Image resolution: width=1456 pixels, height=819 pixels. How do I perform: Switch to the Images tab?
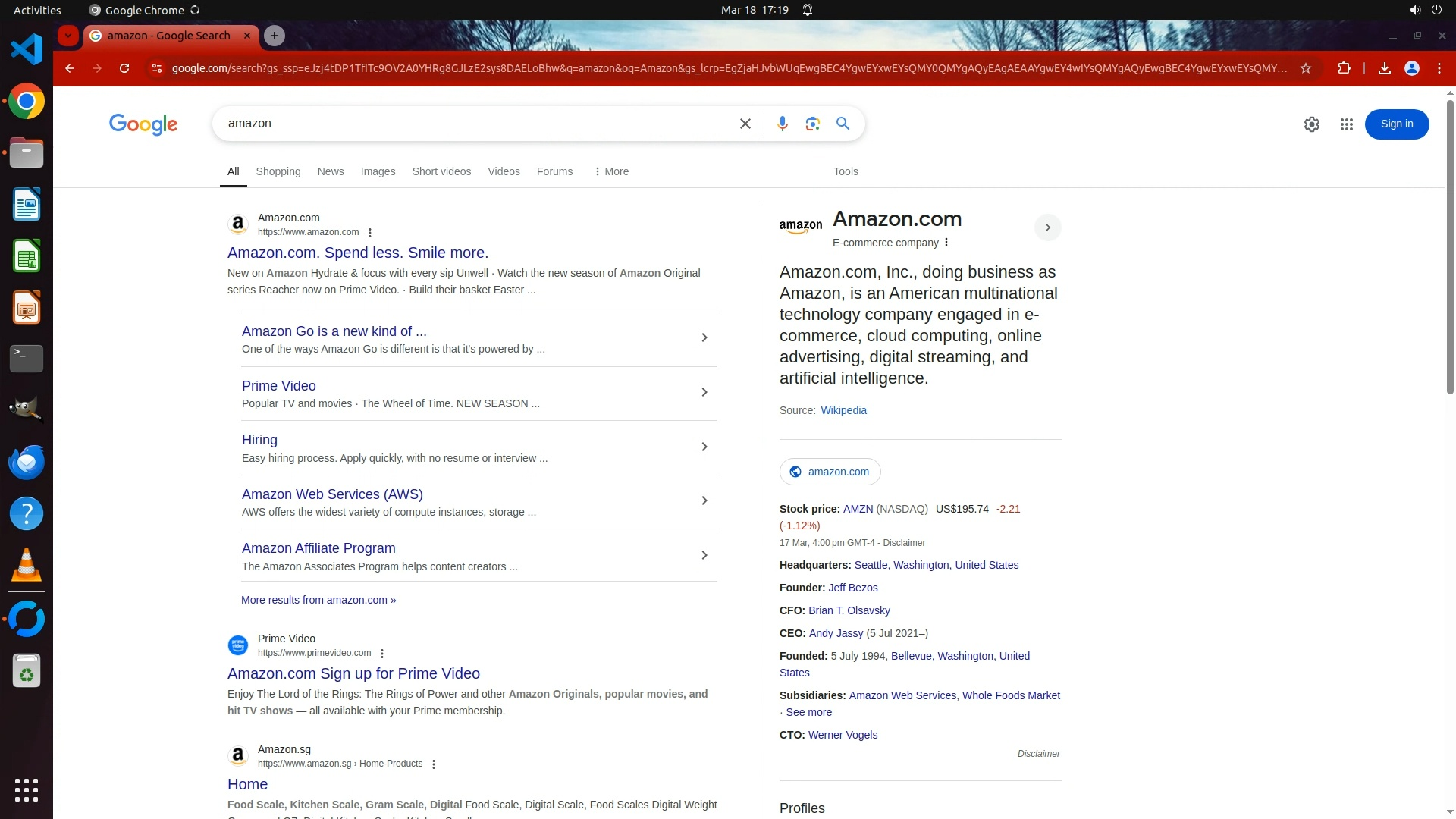coord(378,171)
